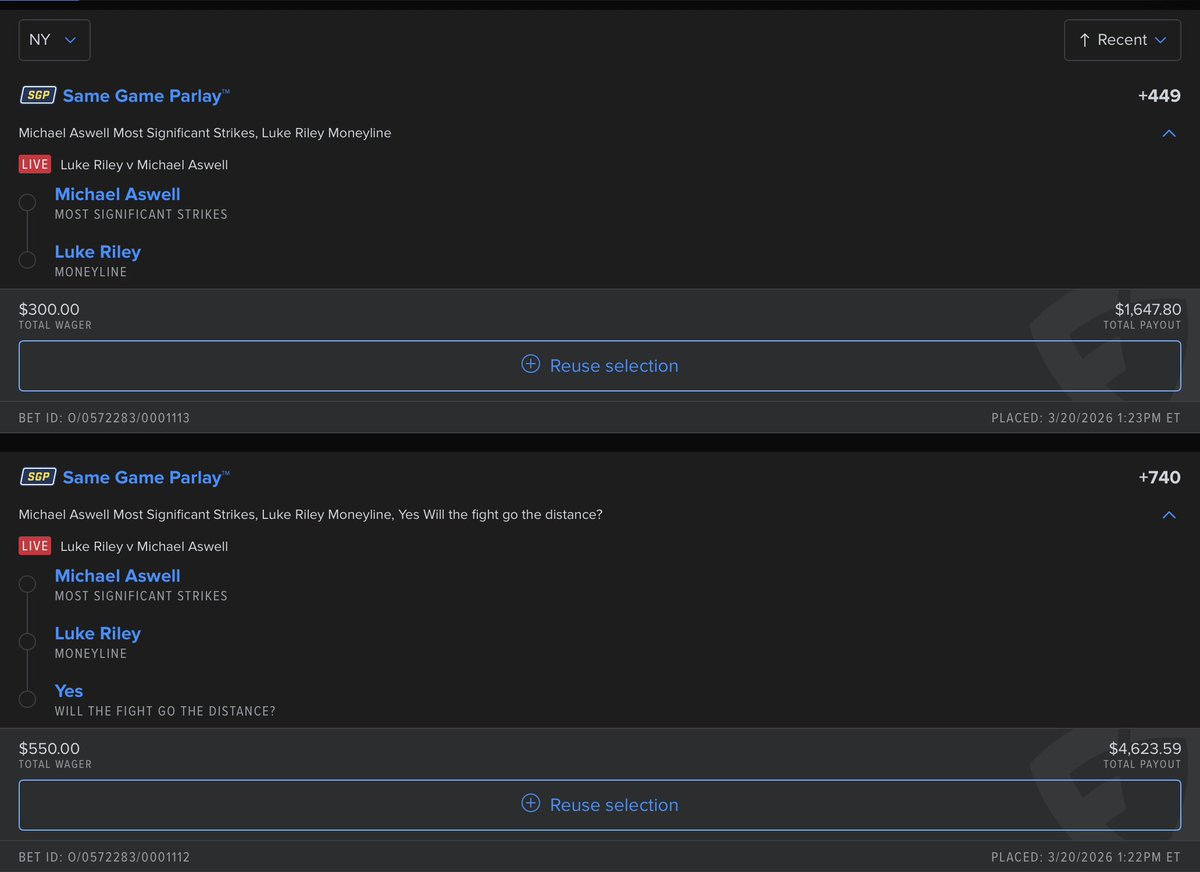Viewport: 1200px width, 872px height.
Task: Select Michael Aswell leg in +740 parlay
Action: click(118, 576)
